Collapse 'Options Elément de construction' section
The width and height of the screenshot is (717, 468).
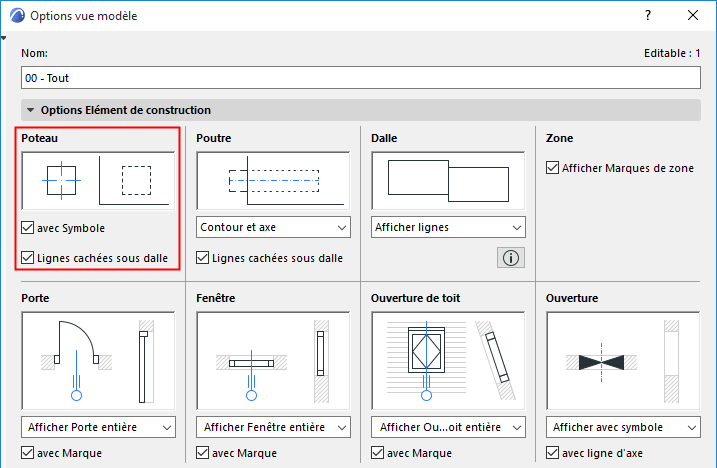pos(31,110)
